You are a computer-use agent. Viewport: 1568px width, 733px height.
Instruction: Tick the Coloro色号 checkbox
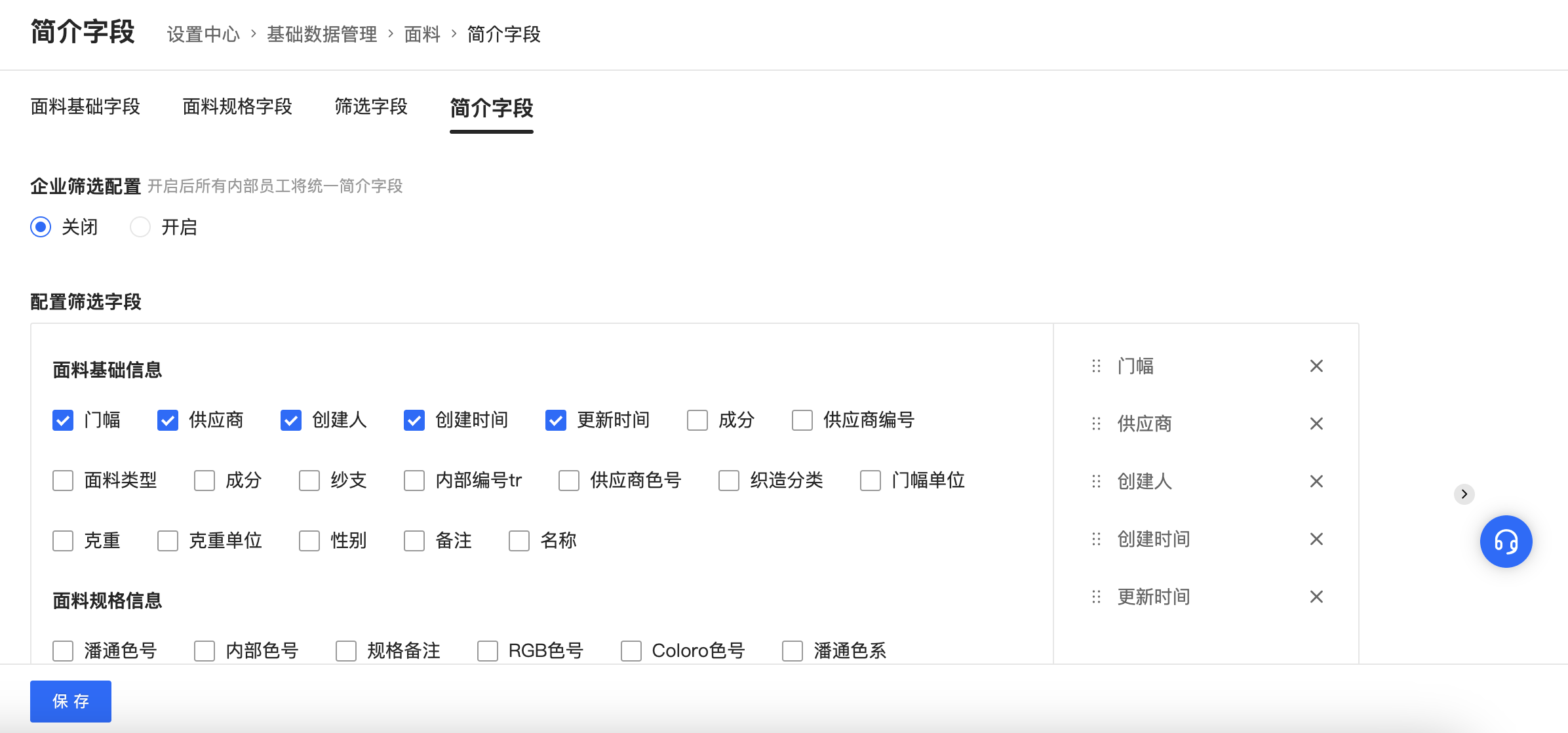631,651
